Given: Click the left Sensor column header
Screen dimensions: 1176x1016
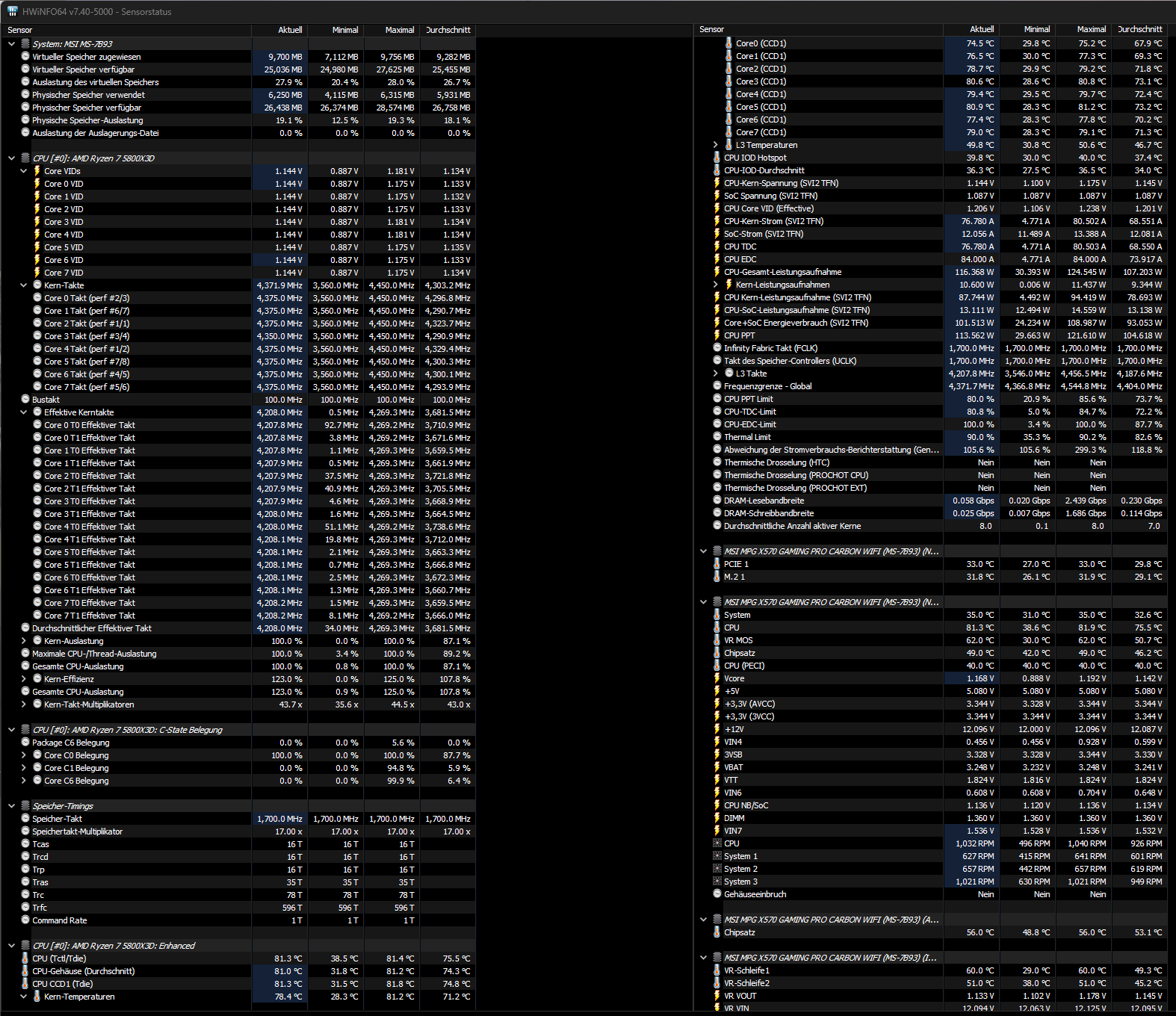Looking at the screenshot, I should point(126,30).
